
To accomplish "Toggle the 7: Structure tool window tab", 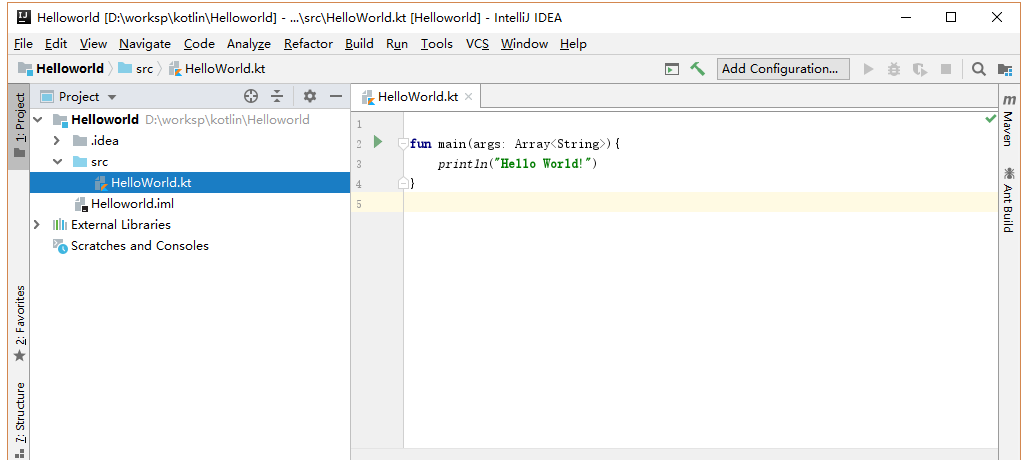I will [x=19, y=419].
